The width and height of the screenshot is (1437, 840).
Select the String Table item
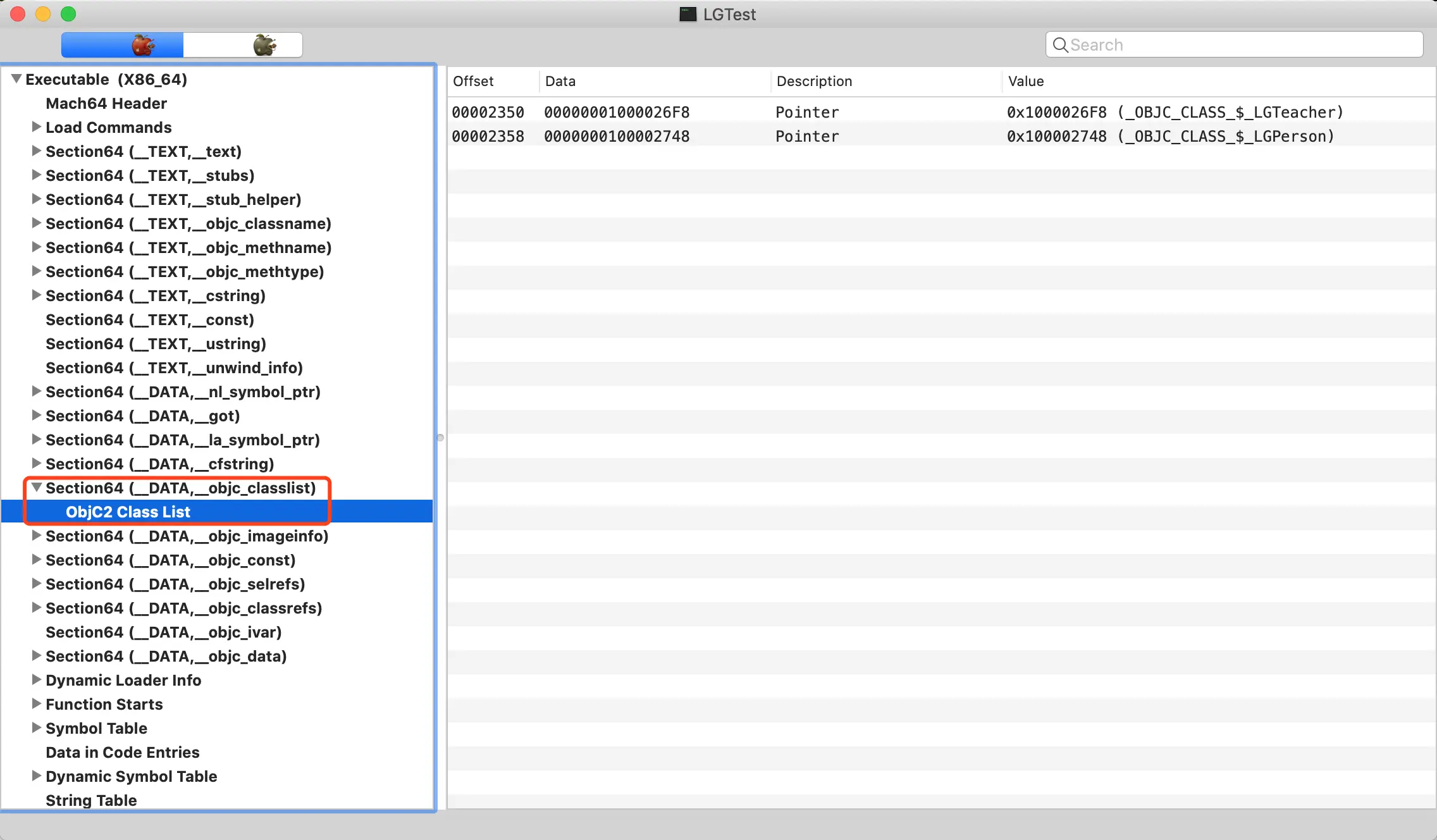(x=91, y=800)
